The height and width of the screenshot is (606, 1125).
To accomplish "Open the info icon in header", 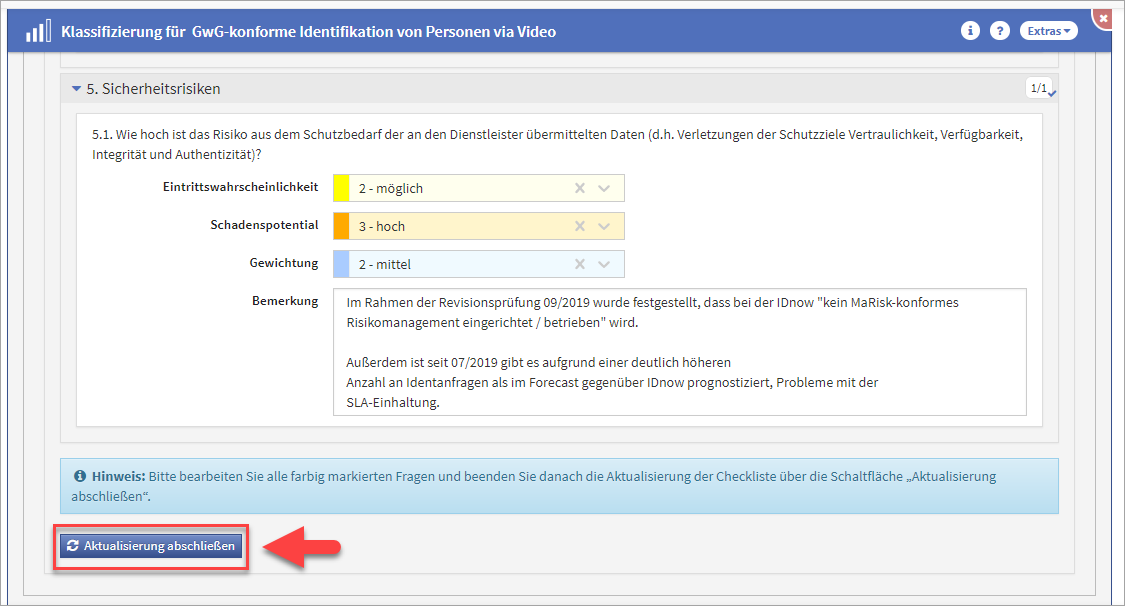I will pyautogui.click(x=969, y=31).
